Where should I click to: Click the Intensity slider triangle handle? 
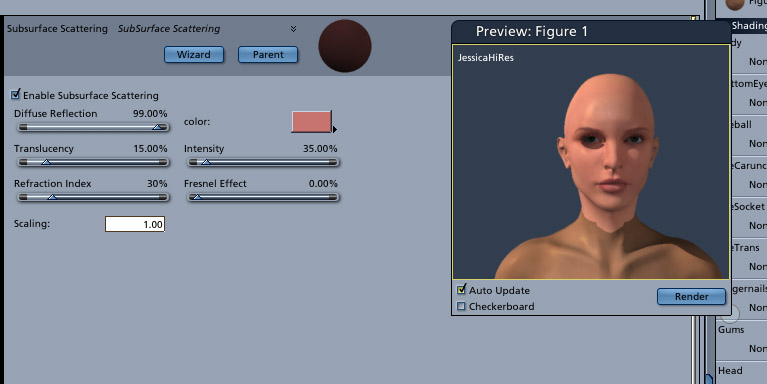pyautogui.click(x=206, y=162)
